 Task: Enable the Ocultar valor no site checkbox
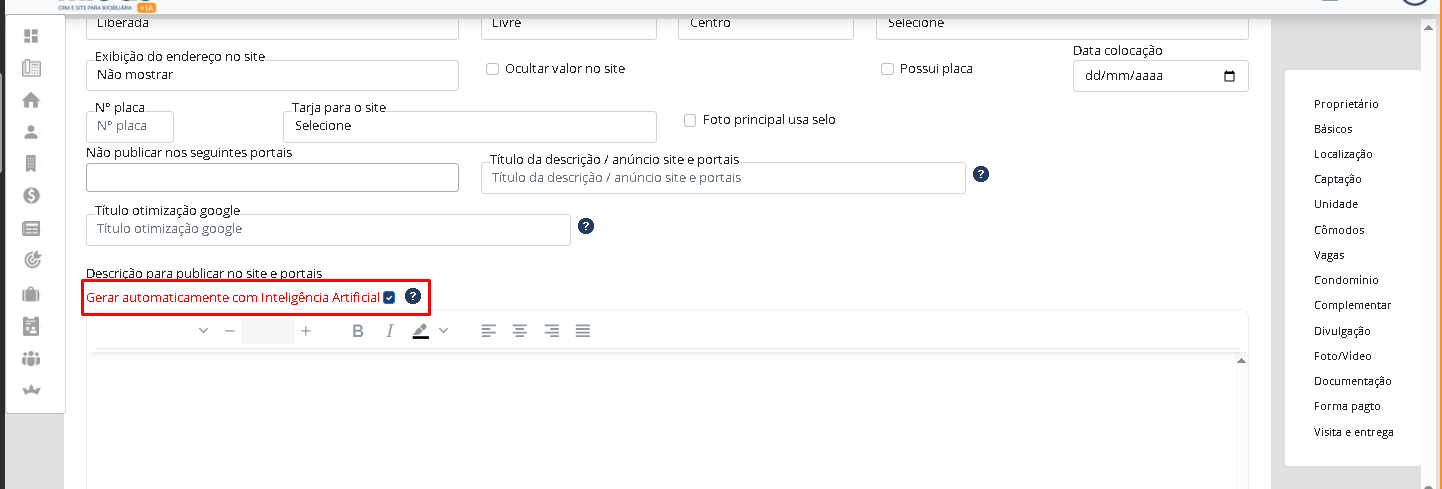coord(492,69)
